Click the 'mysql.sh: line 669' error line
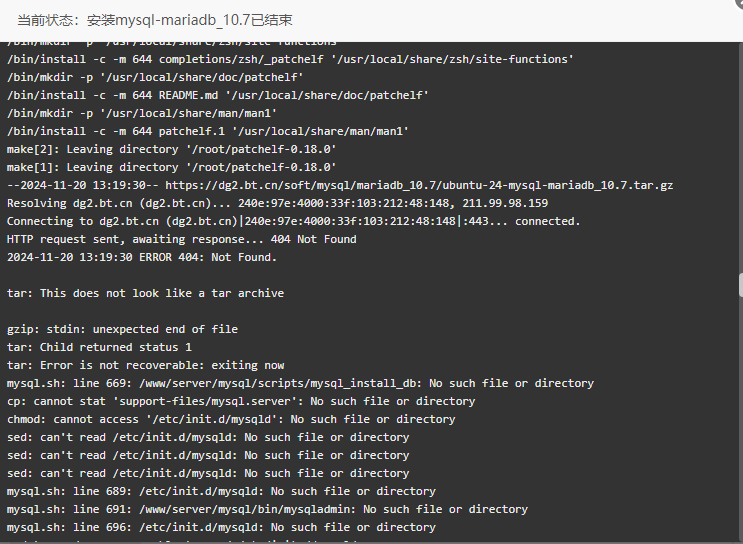The image size is (743, 544). (300, 383)
